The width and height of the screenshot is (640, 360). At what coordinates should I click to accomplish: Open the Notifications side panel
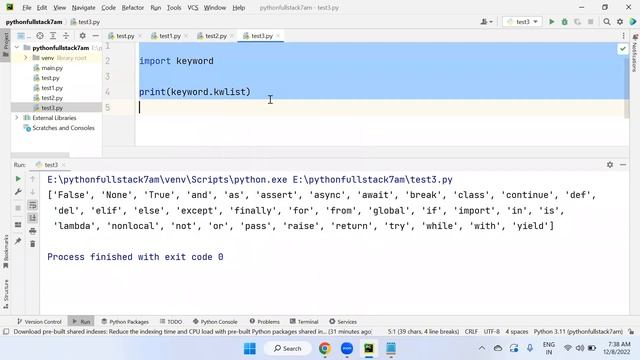click(x=635, y=53)
